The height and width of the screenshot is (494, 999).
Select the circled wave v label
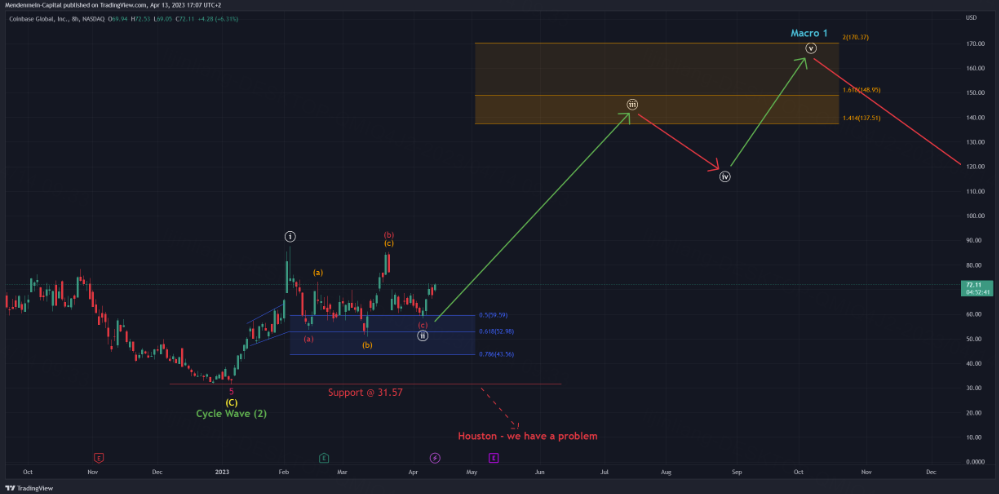tap(810, 48)
